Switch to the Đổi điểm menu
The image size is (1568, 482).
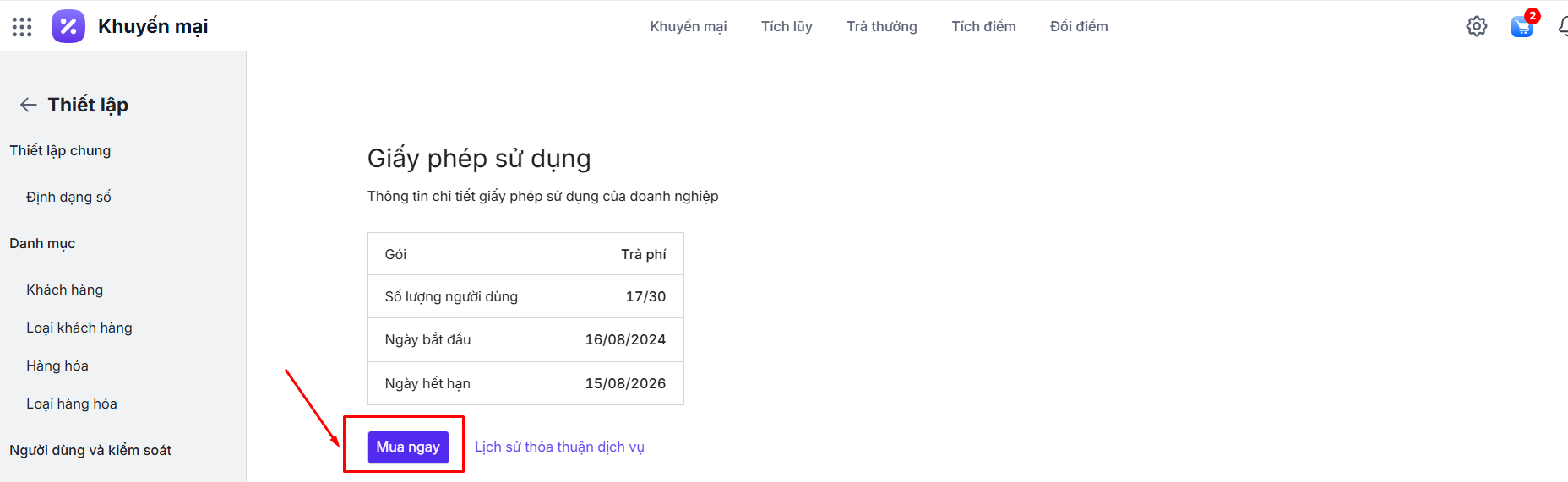[x=1079, y=26]
